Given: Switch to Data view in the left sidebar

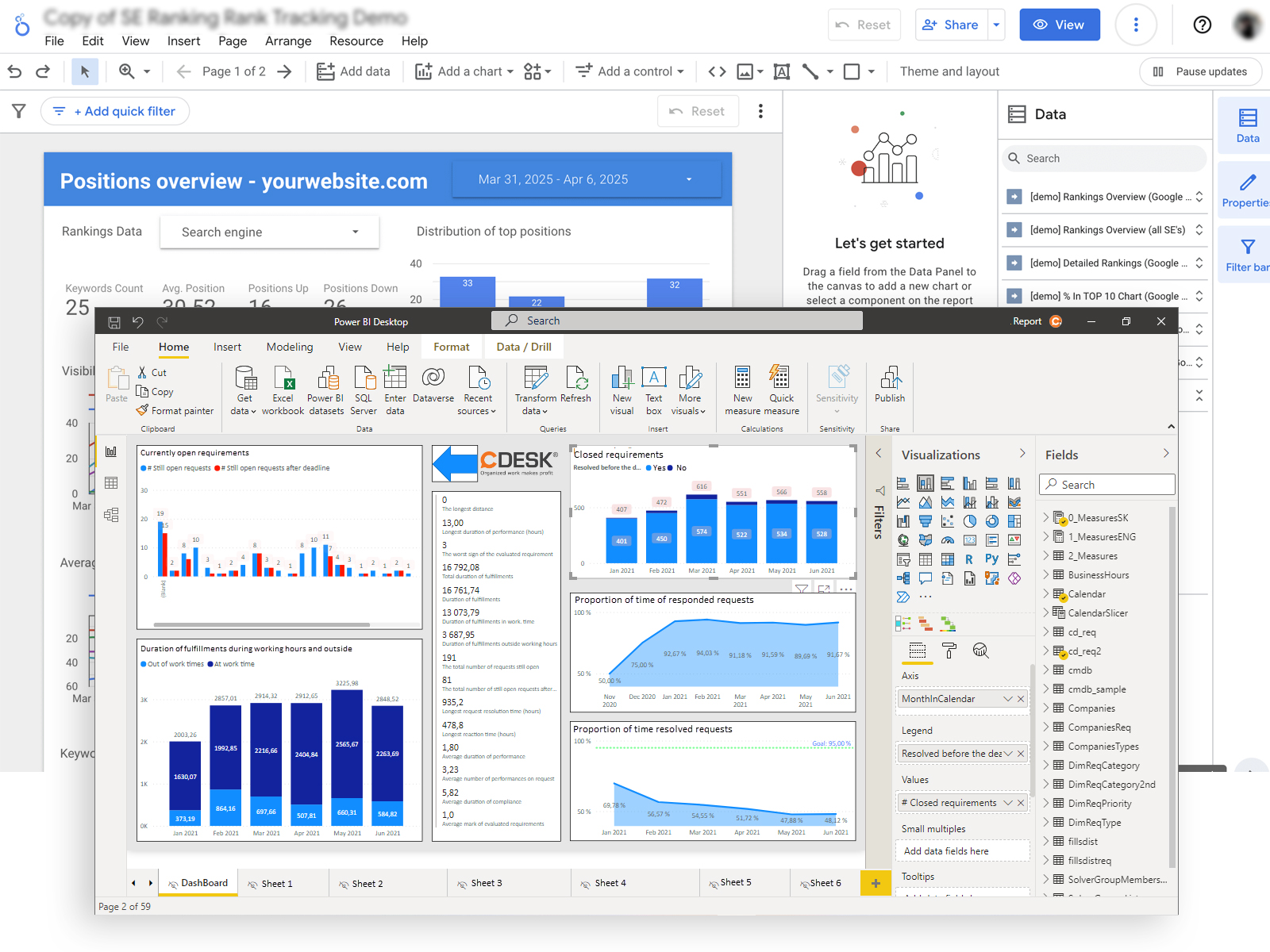Looking at the screenshot, I should click(112, 482).
